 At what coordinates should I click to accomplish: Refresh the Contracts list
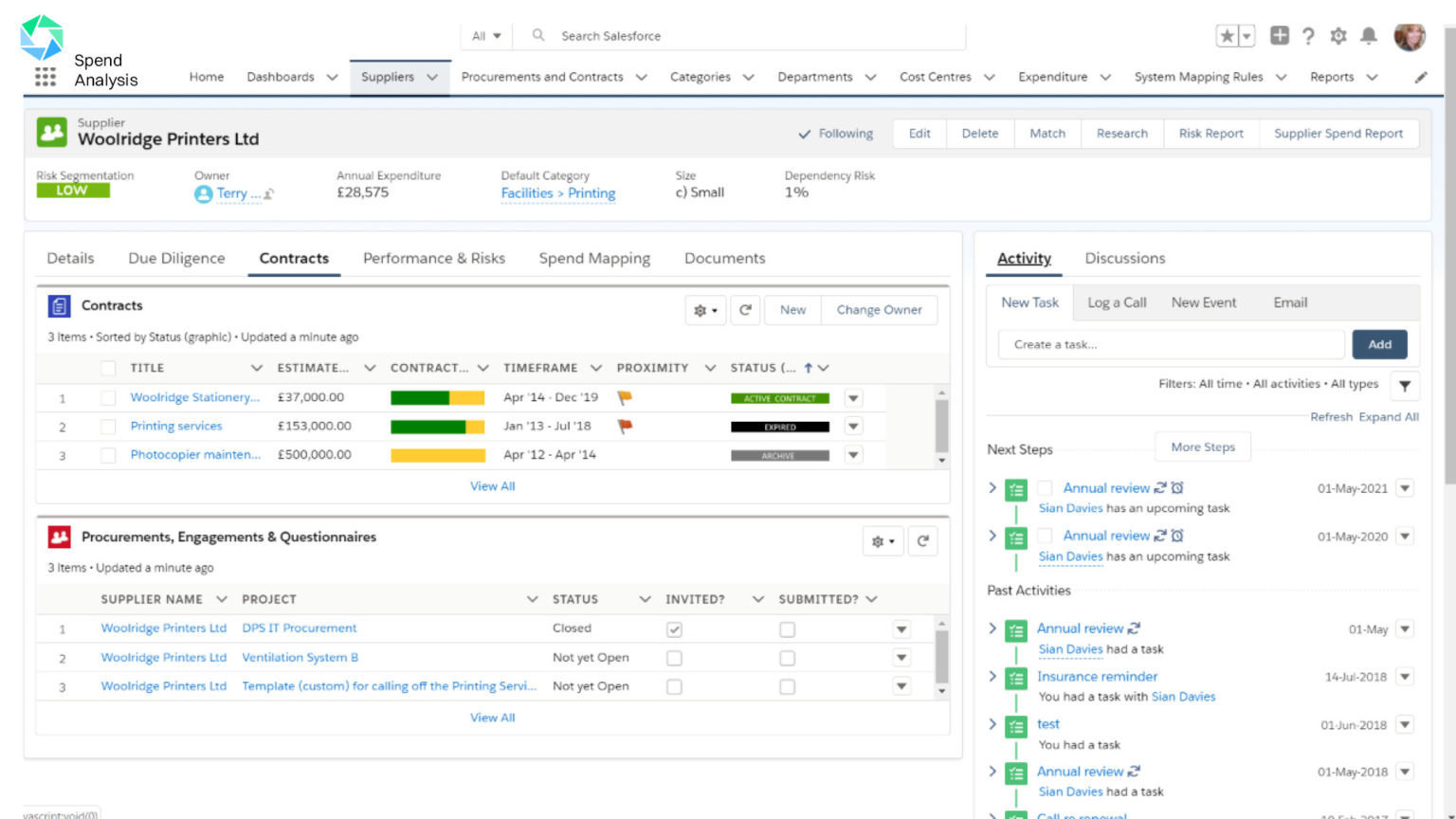pyautogui.click(x=745, y=310)
